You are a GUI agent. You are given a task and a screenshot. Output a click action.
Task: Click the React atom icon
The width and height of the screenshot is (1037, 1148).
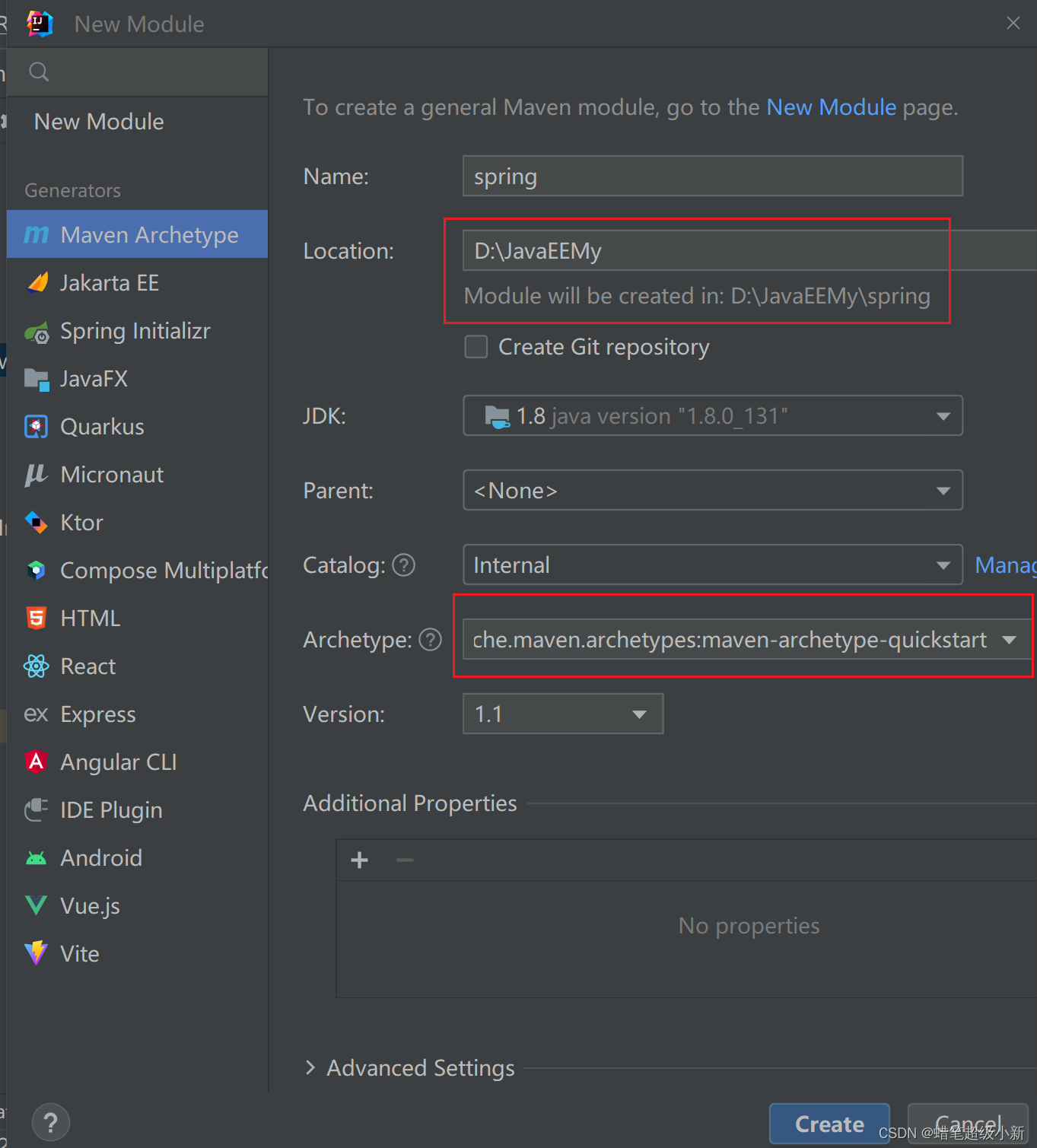coord(37,666)
